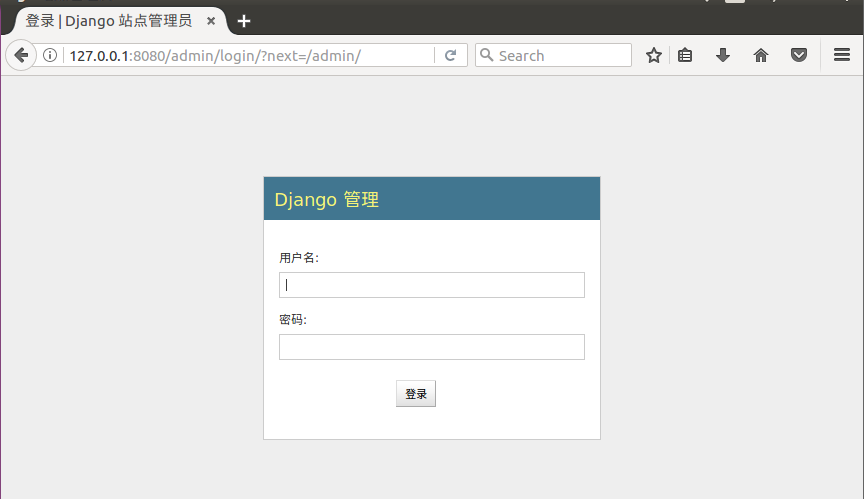Save page to Pocket icon

point(798,55)
